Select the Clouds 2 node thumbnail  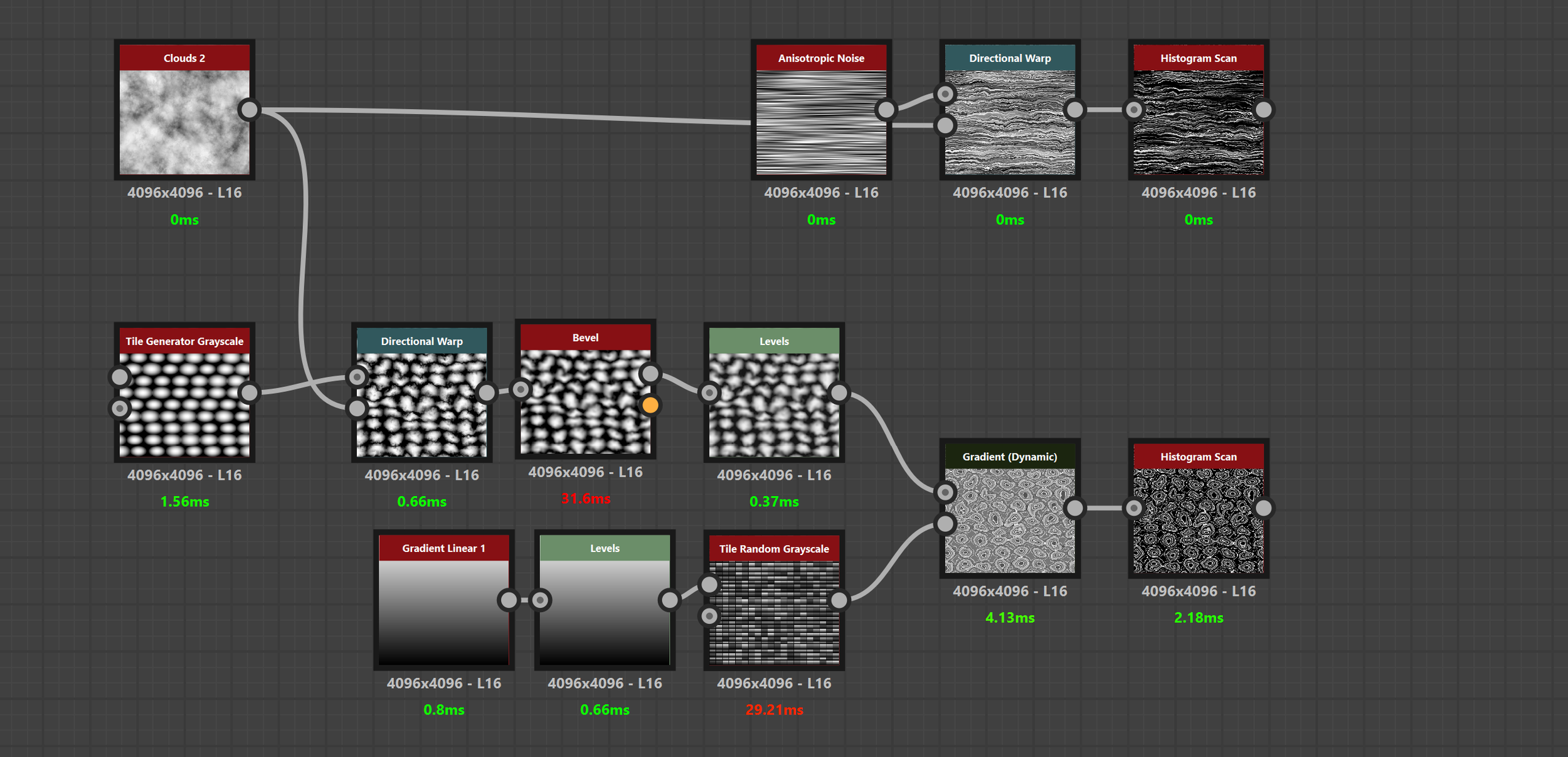tap(184, 122)
